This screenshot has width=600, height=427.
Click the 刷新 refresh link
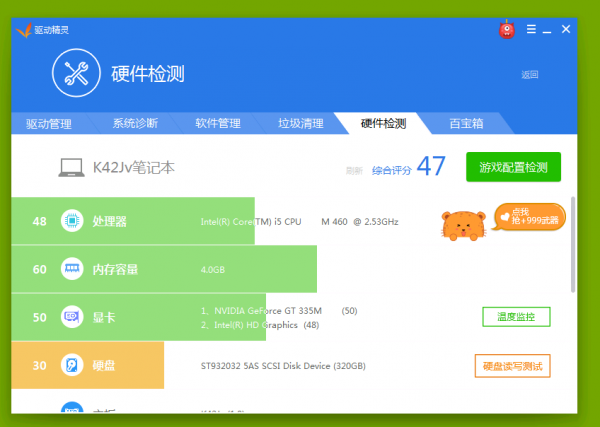354,171
